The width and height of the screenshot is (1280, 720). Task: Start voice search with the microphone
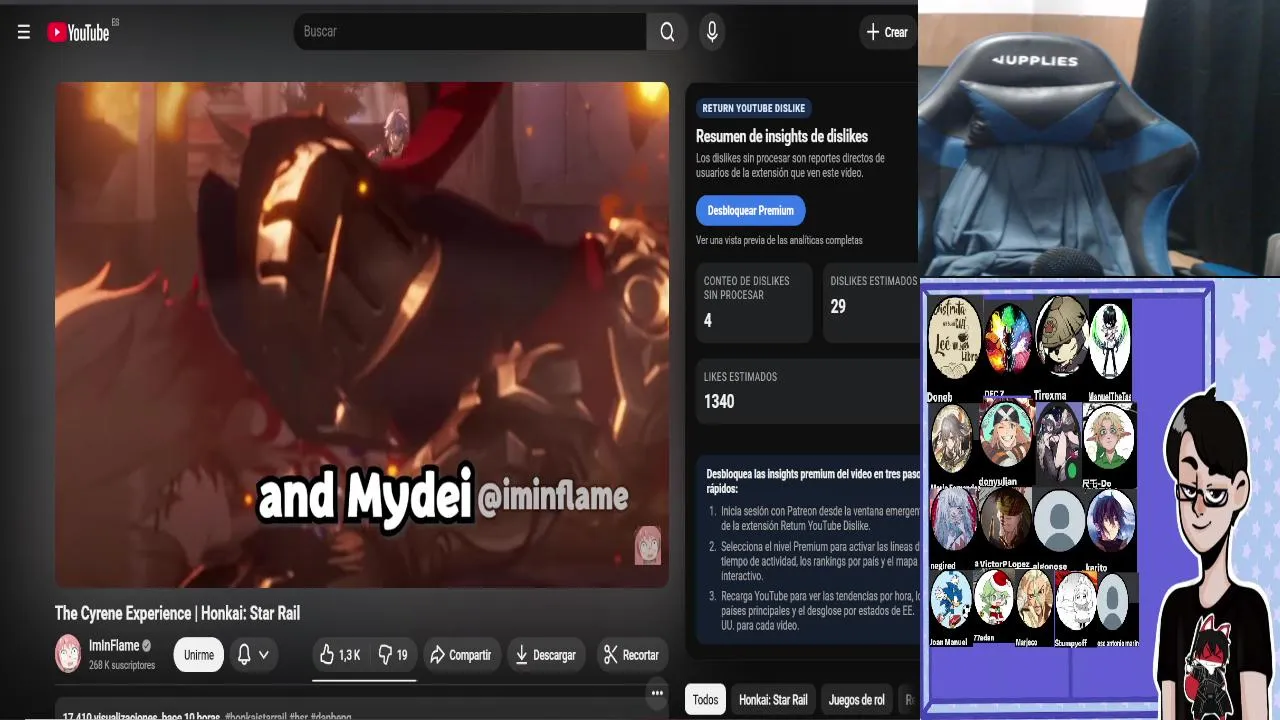coord(712,32)
